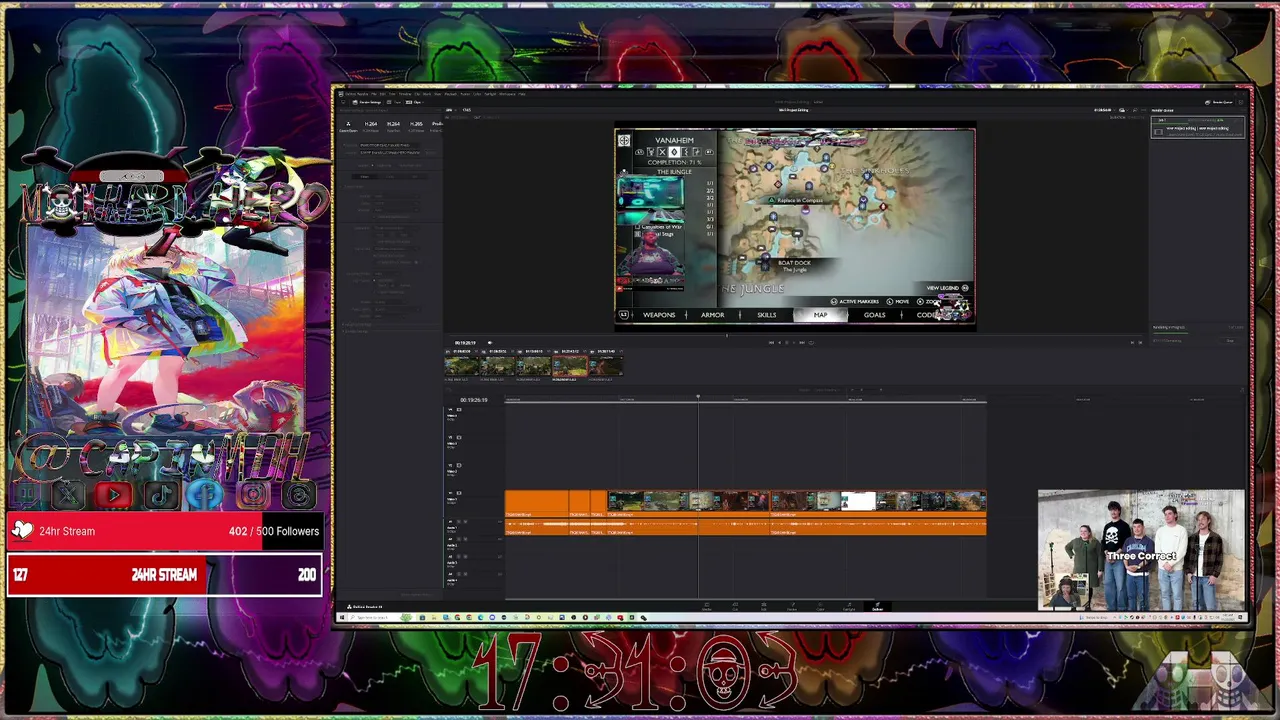This screenshot has width=1280, height=720.
Task: Open the Timeline menu
Action: click(405, 94)
